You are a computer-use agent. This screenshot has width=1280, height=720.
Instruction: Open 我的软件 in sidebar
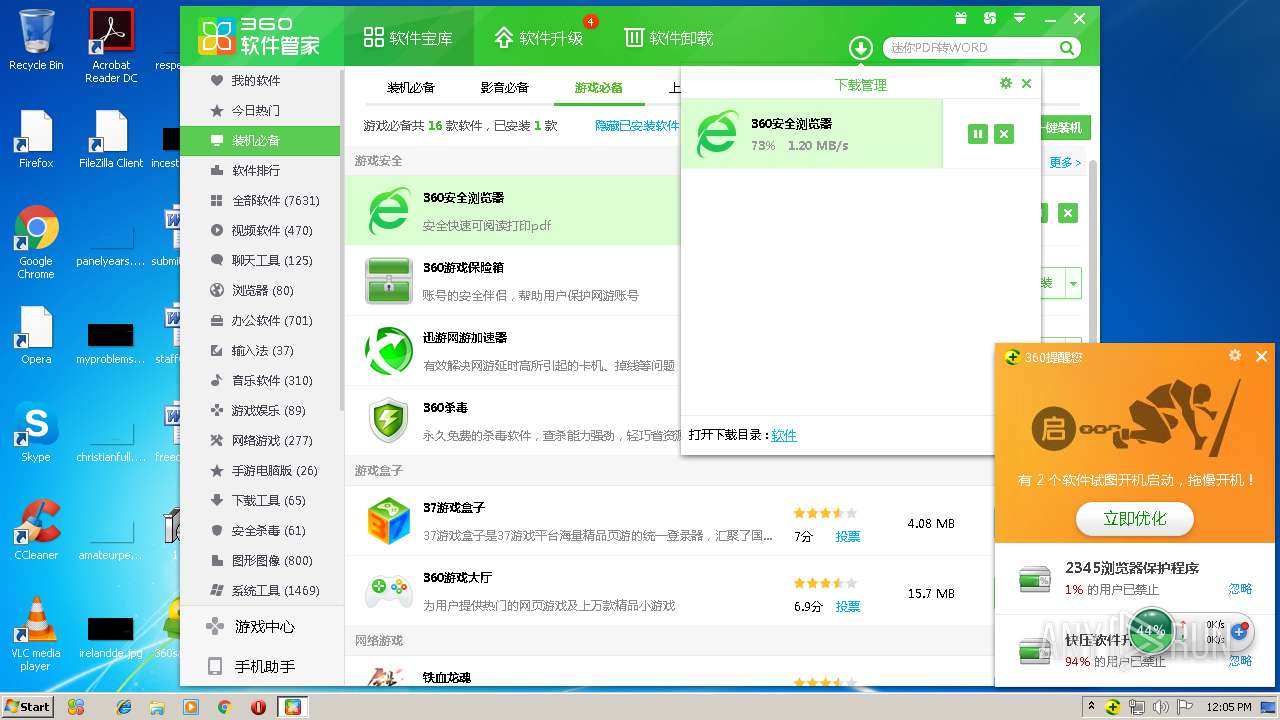[x=260, y=80]
